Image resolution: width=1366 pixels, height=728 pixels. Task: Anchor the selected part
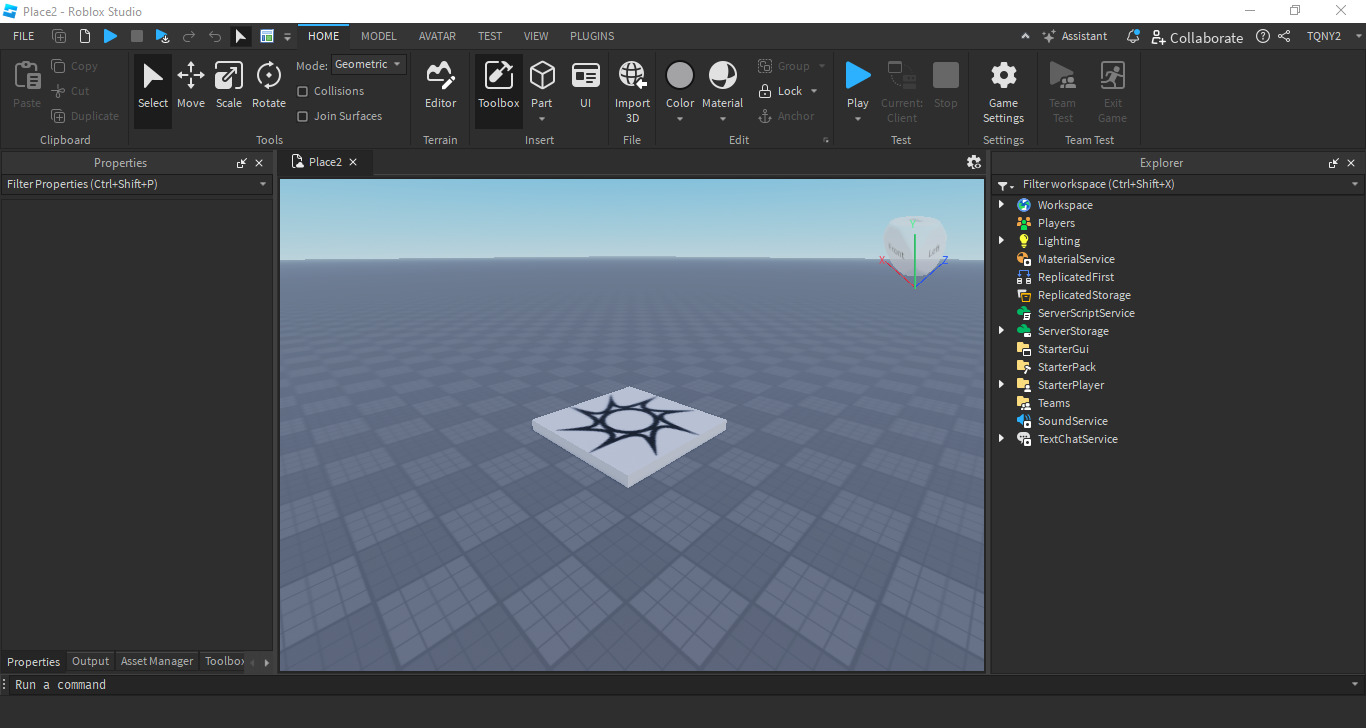[787, 116]
